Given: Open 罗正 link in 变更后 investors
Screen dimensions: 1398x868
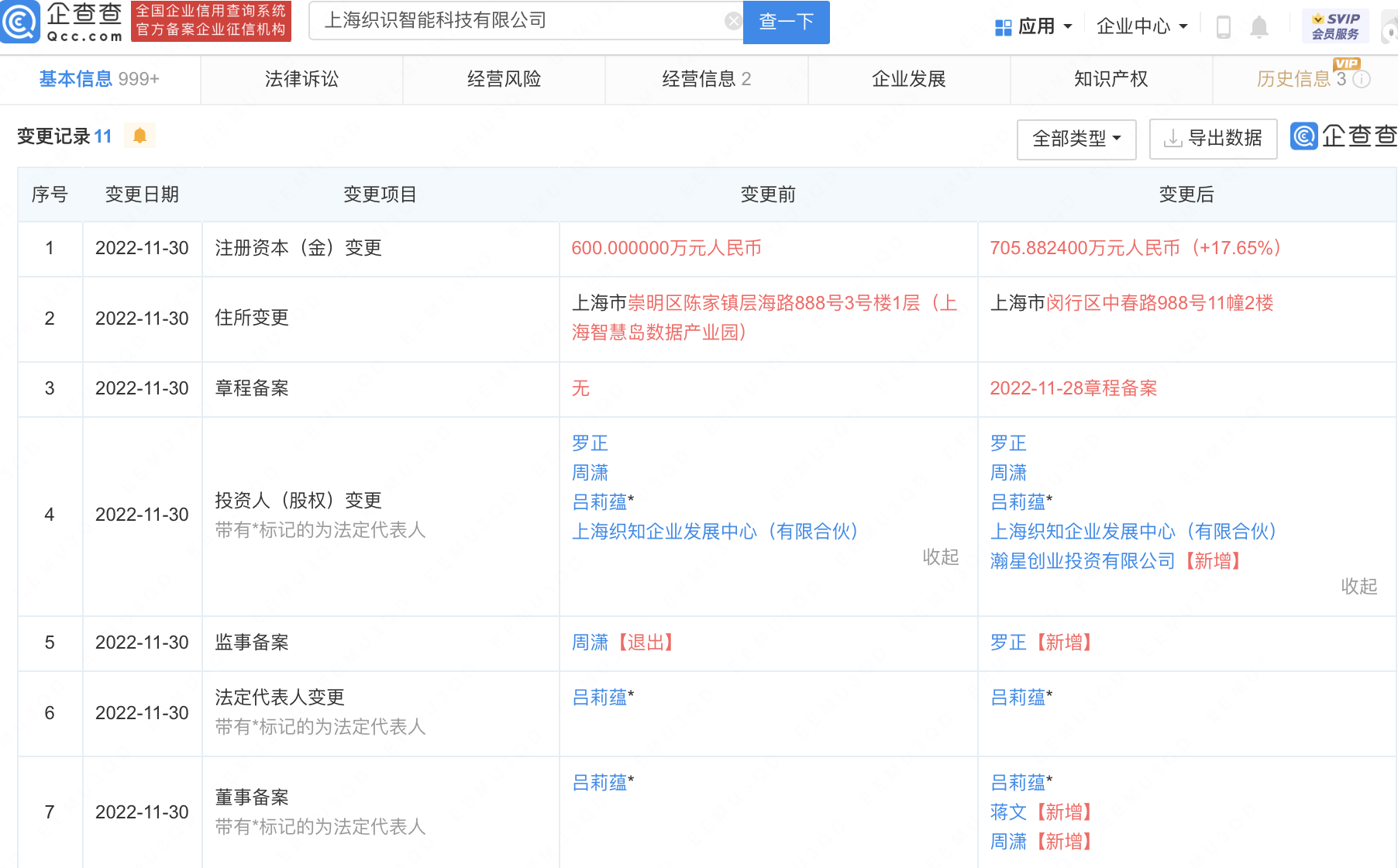Looking at the screenshot, I should point(1008,443).
